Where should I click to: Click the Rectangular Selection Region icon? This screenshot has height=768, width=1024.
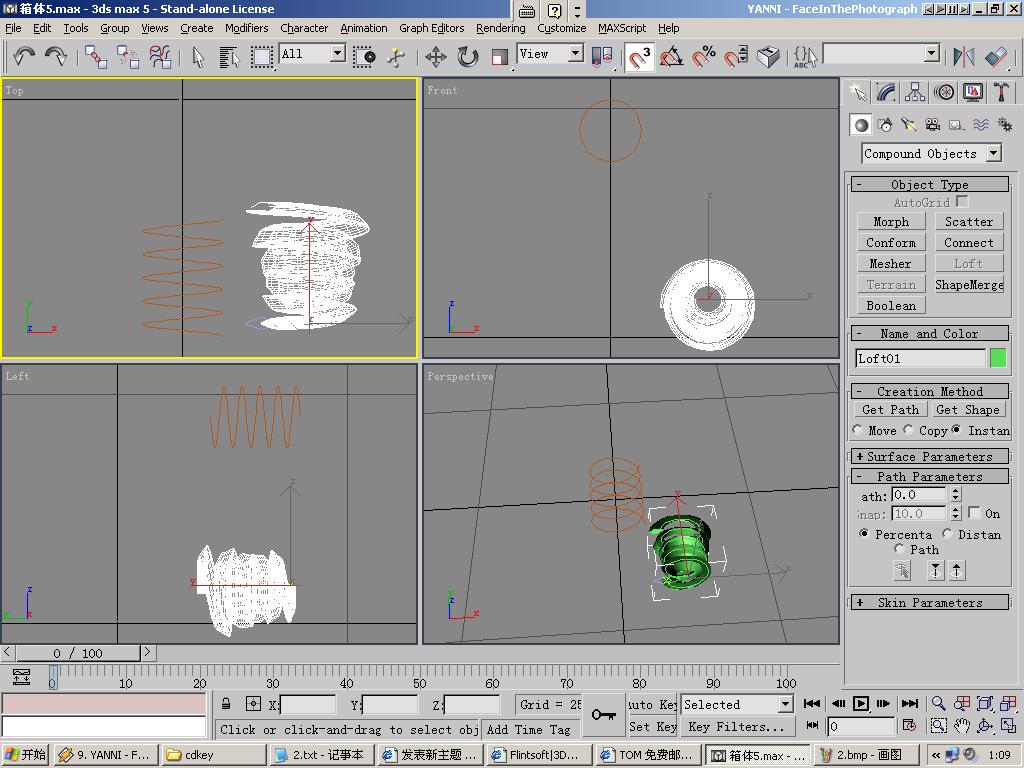click(261, 57)
